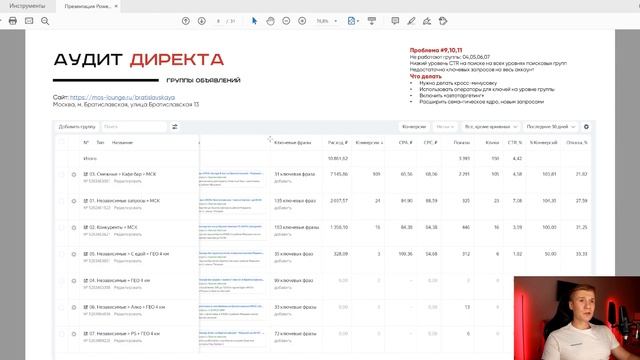Image resolution: width=640 pixels, height=360 pixels.
Task: Toggle status circle of row 03 Смежные
Action: tap(74, 175)
